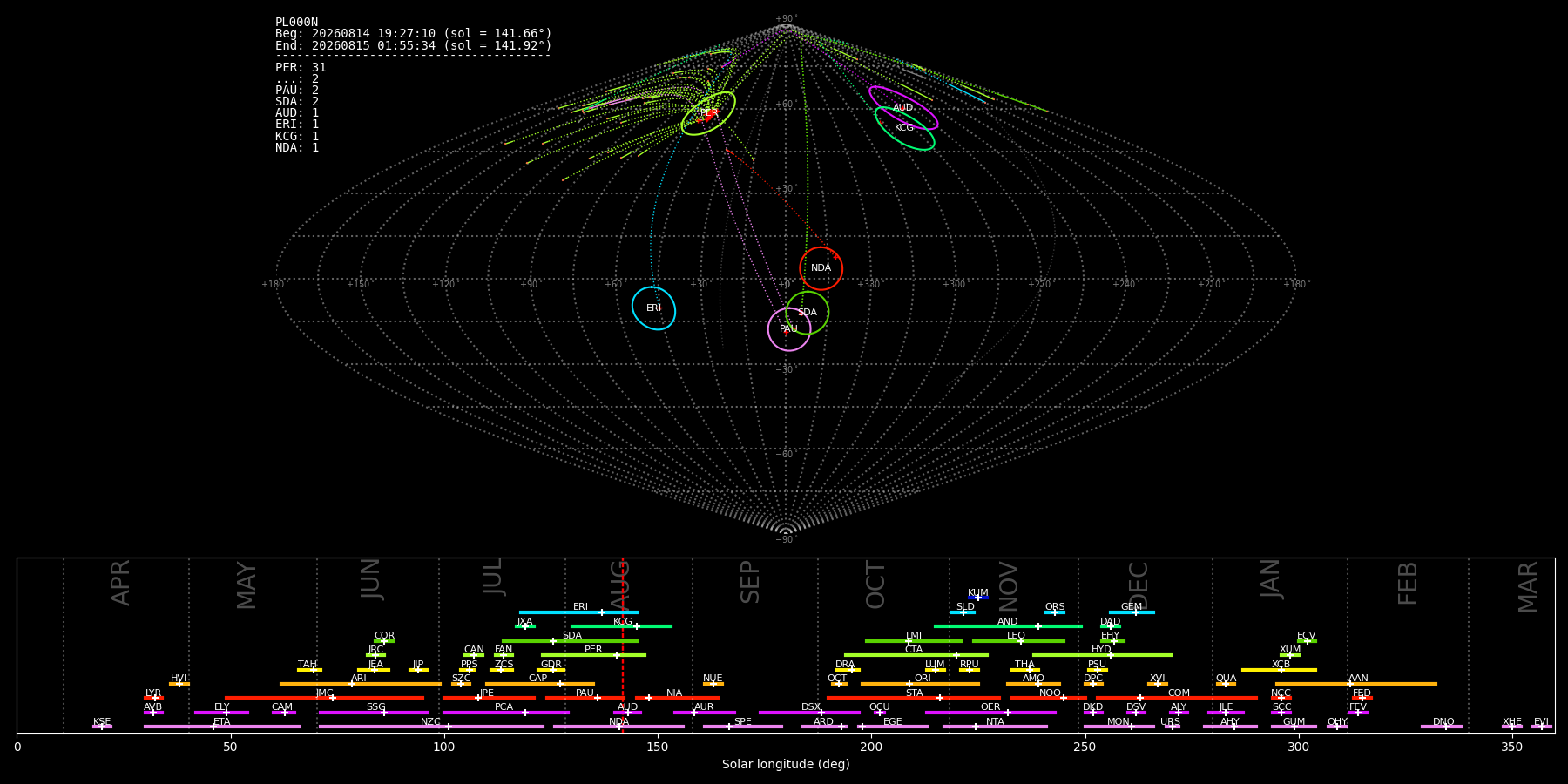Select the LEO shower bar
1568x784 pixels.
tap(1018, 641)
